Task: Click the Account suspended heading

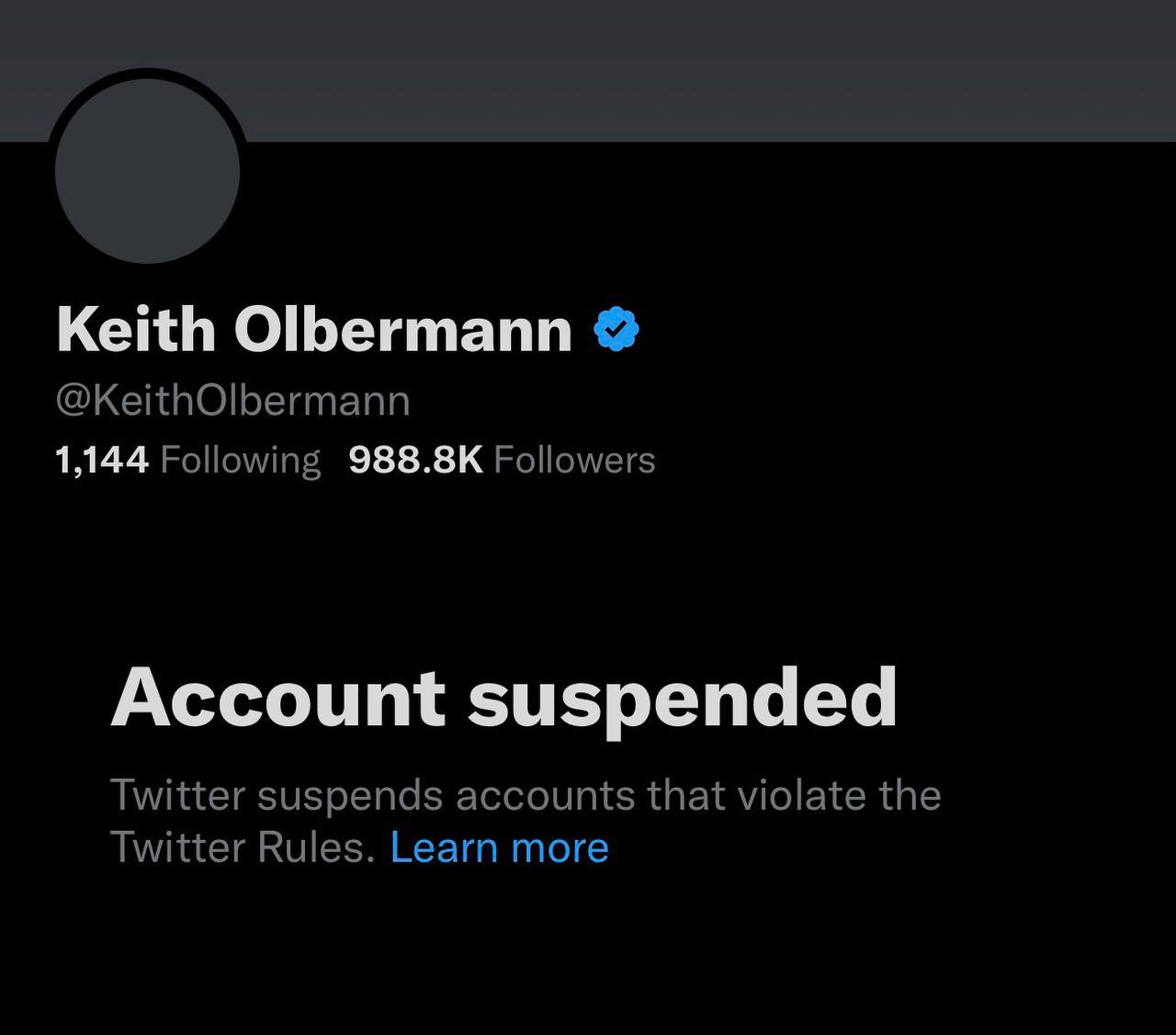Action: pos(504,699)
